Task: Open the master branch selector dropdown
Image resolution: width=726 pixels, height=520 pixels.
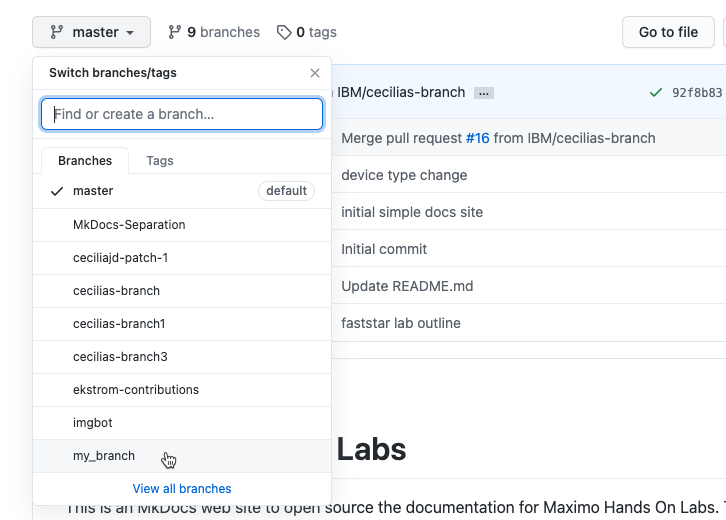Action: coord(91,32)
